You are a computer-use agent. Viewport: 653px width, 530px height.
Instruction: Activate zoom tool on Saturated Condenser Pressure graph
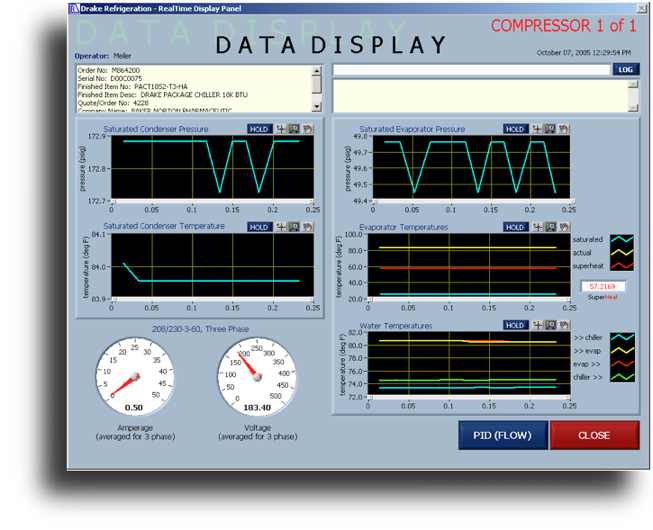coord(294,129)
